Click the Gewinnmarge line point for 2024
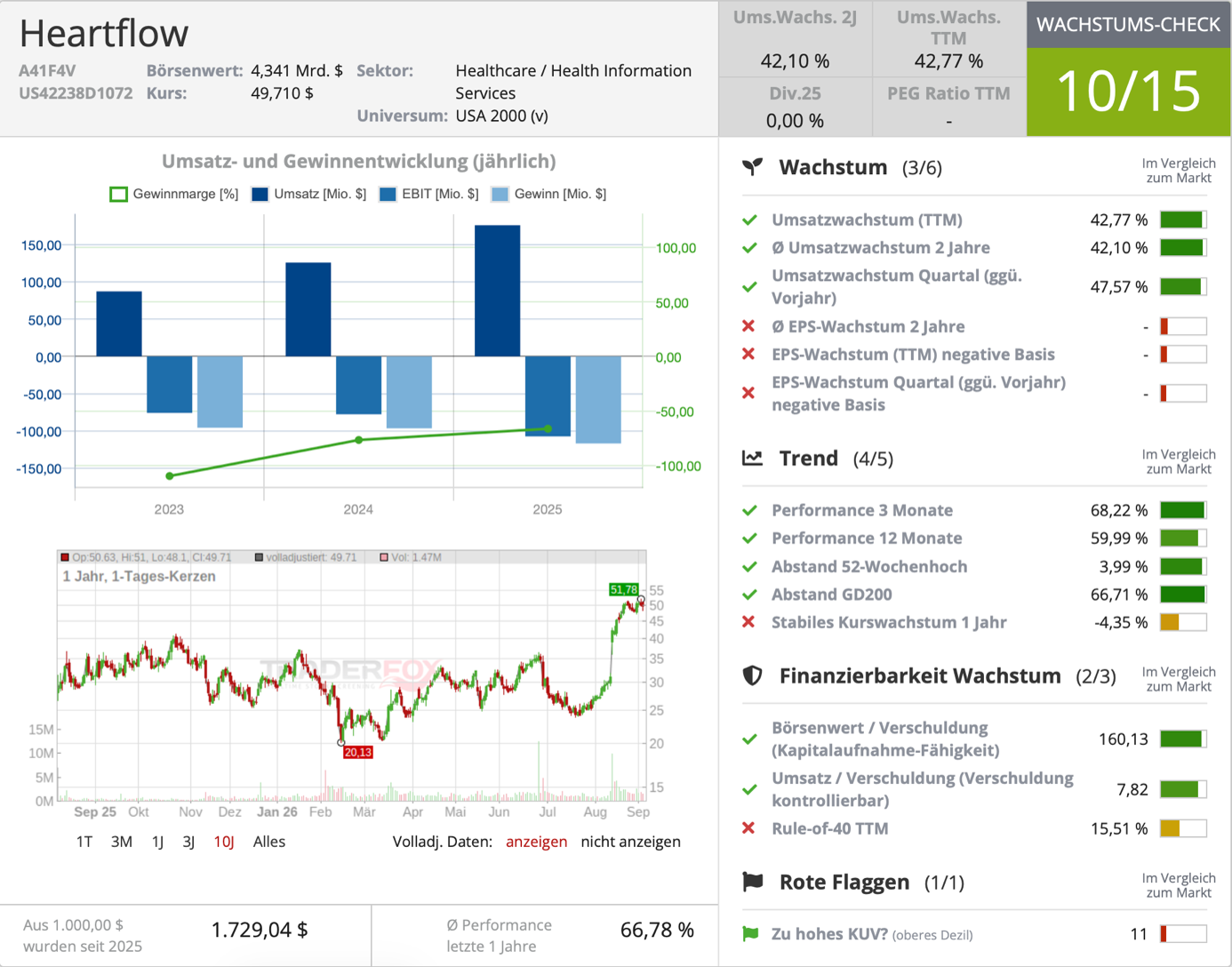The height and width of the screenshot is (967, 1232). (359, 440)
